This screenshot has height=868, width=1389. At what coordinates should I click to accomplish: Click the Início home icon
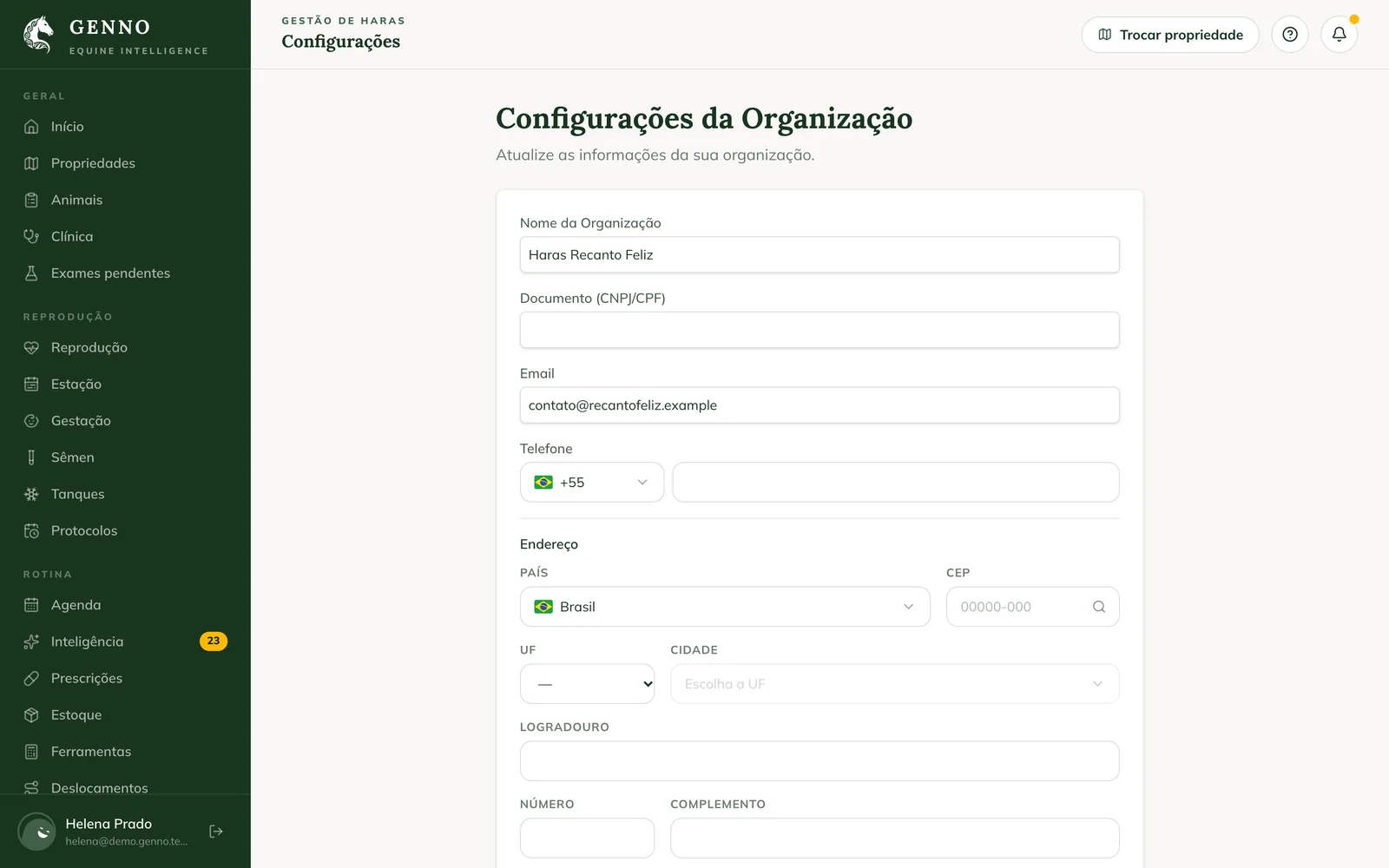coord(31,127)
